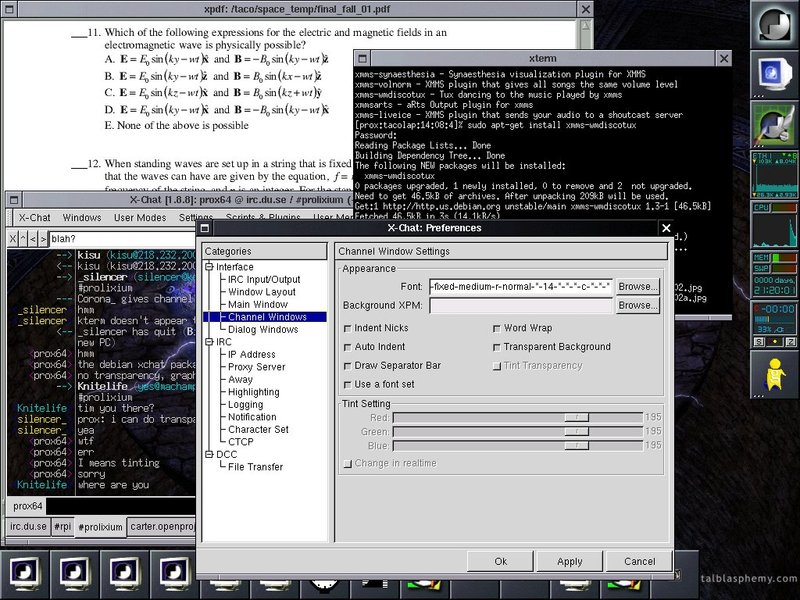
Task: Select Highlighting category
Action: [x=254, y=392]
